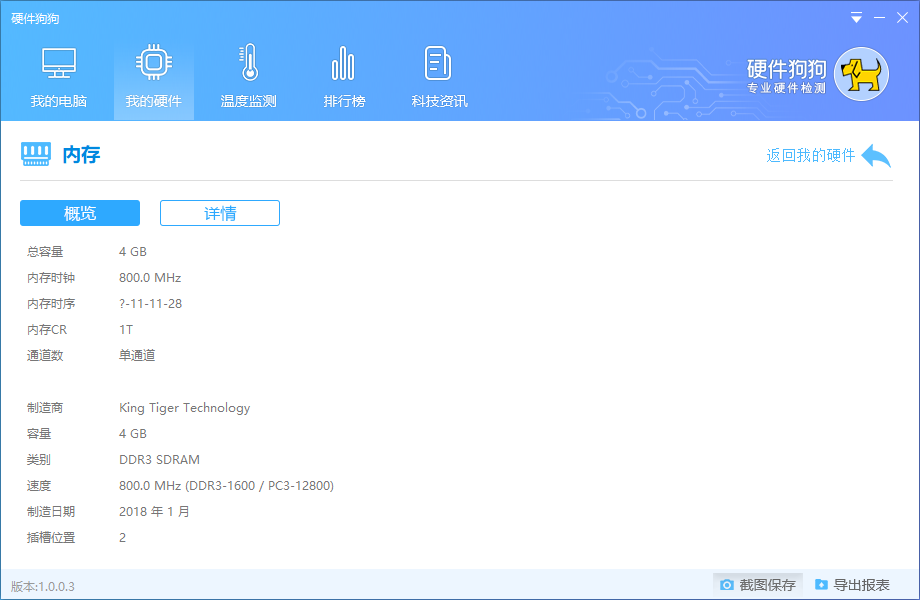Screen dimensions: 920x600
Task: Click the King Tiger Technology text
Action: coord(185,408)
